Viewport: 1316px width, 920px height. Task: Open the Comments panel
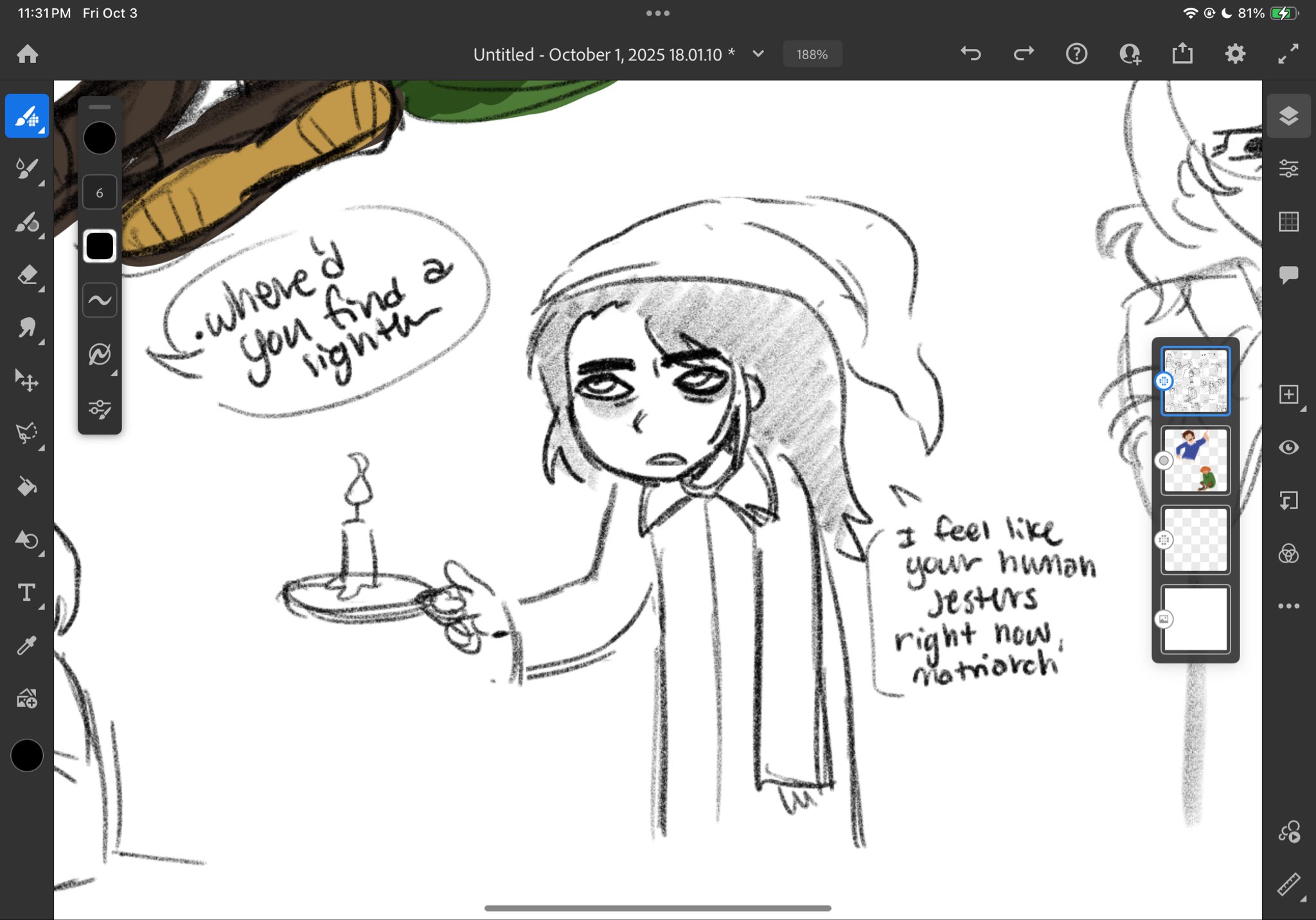(x=1288, y=275)
